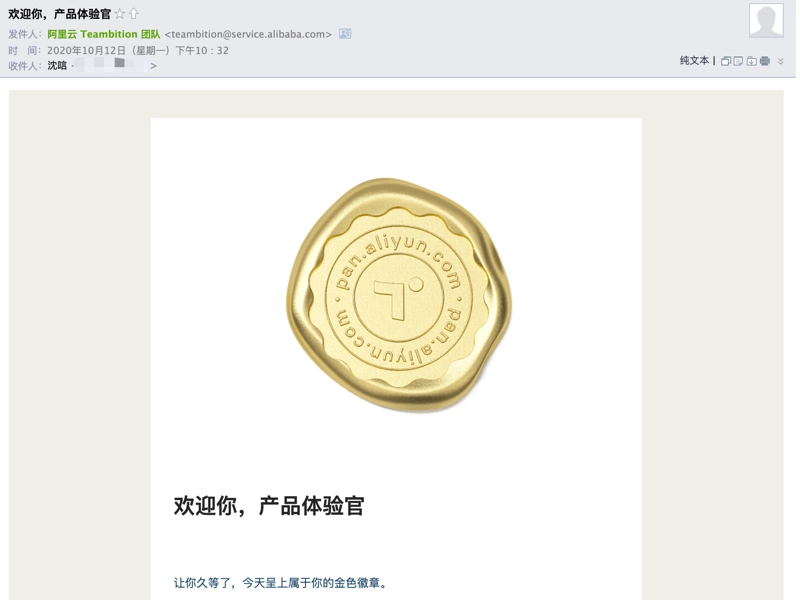Click the sender address teambition@service.alibaba.com

click(248, 34)
